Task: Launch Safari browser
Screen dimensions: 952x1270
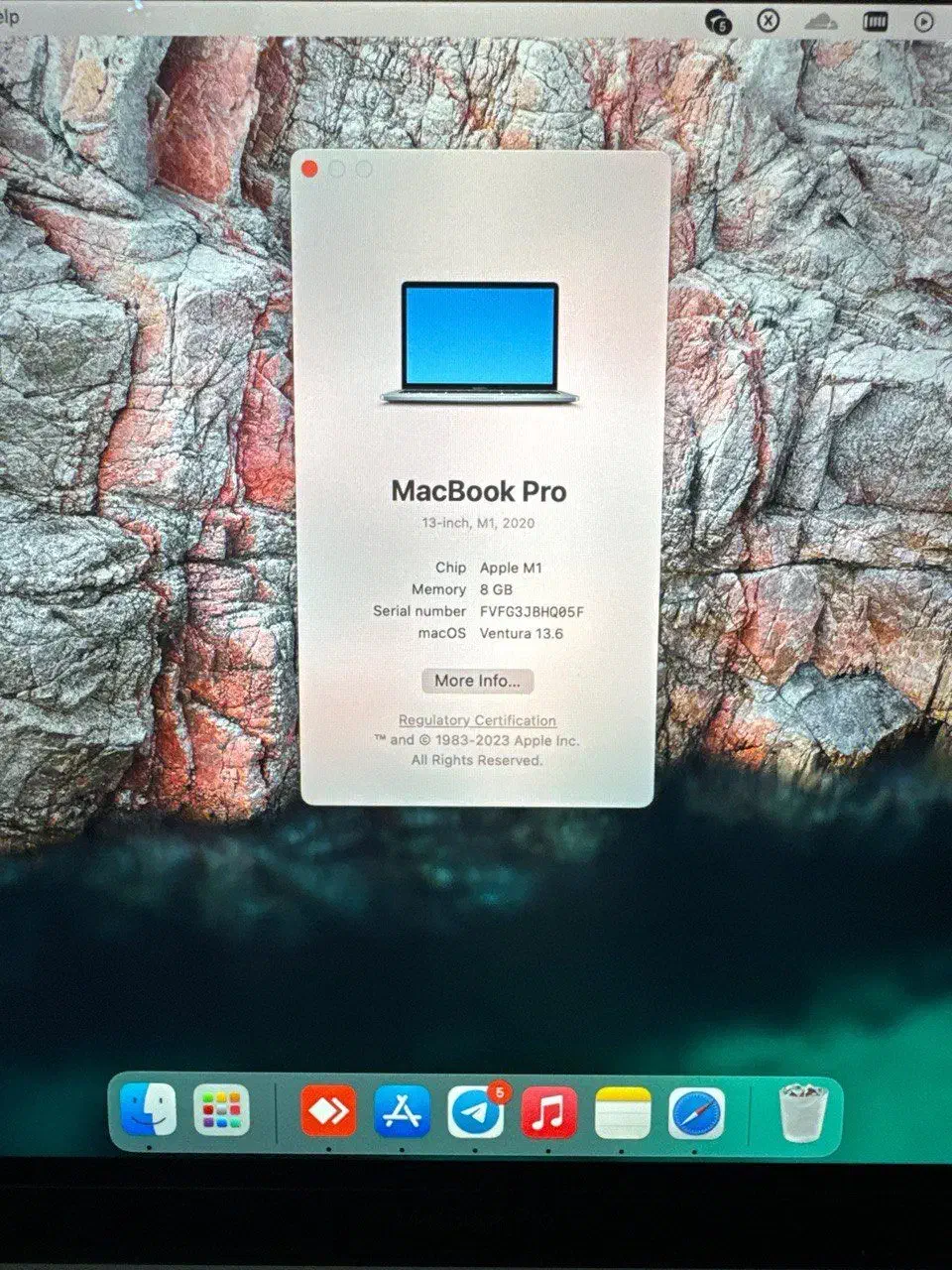Action: coord(696,1113)
